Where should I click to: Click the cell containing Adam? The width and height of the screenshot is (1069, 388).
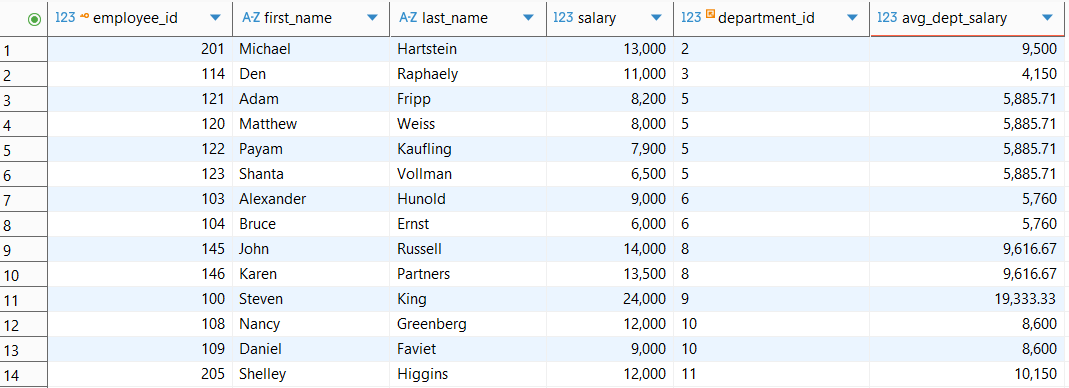[312, 99]
